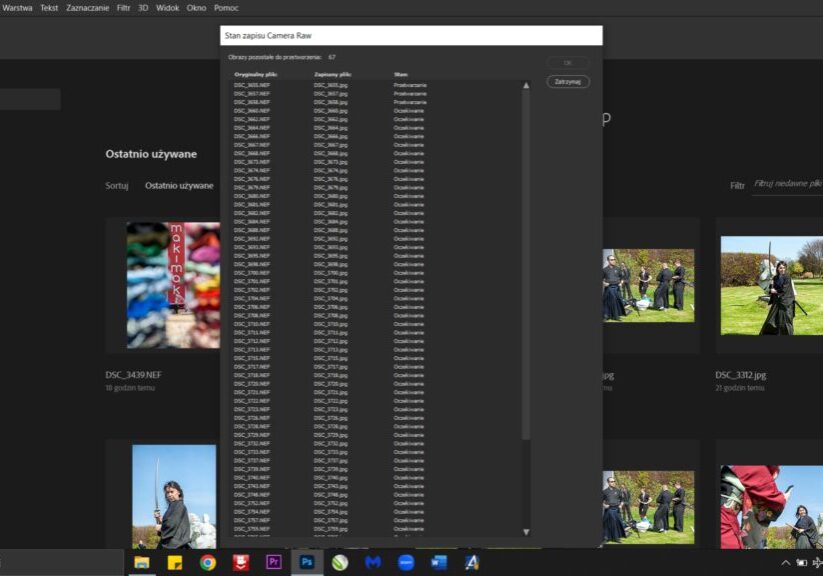This screenshot has width=823, height=576.
Task: Click the Photoshop icon in the taskbar
Action: (306, 563)
